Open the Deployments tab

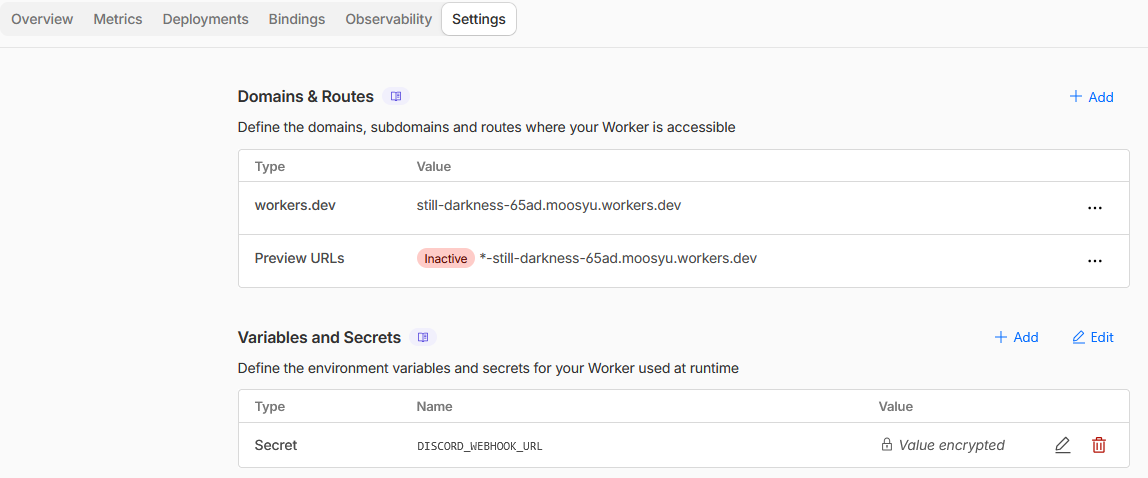(205, 19)
